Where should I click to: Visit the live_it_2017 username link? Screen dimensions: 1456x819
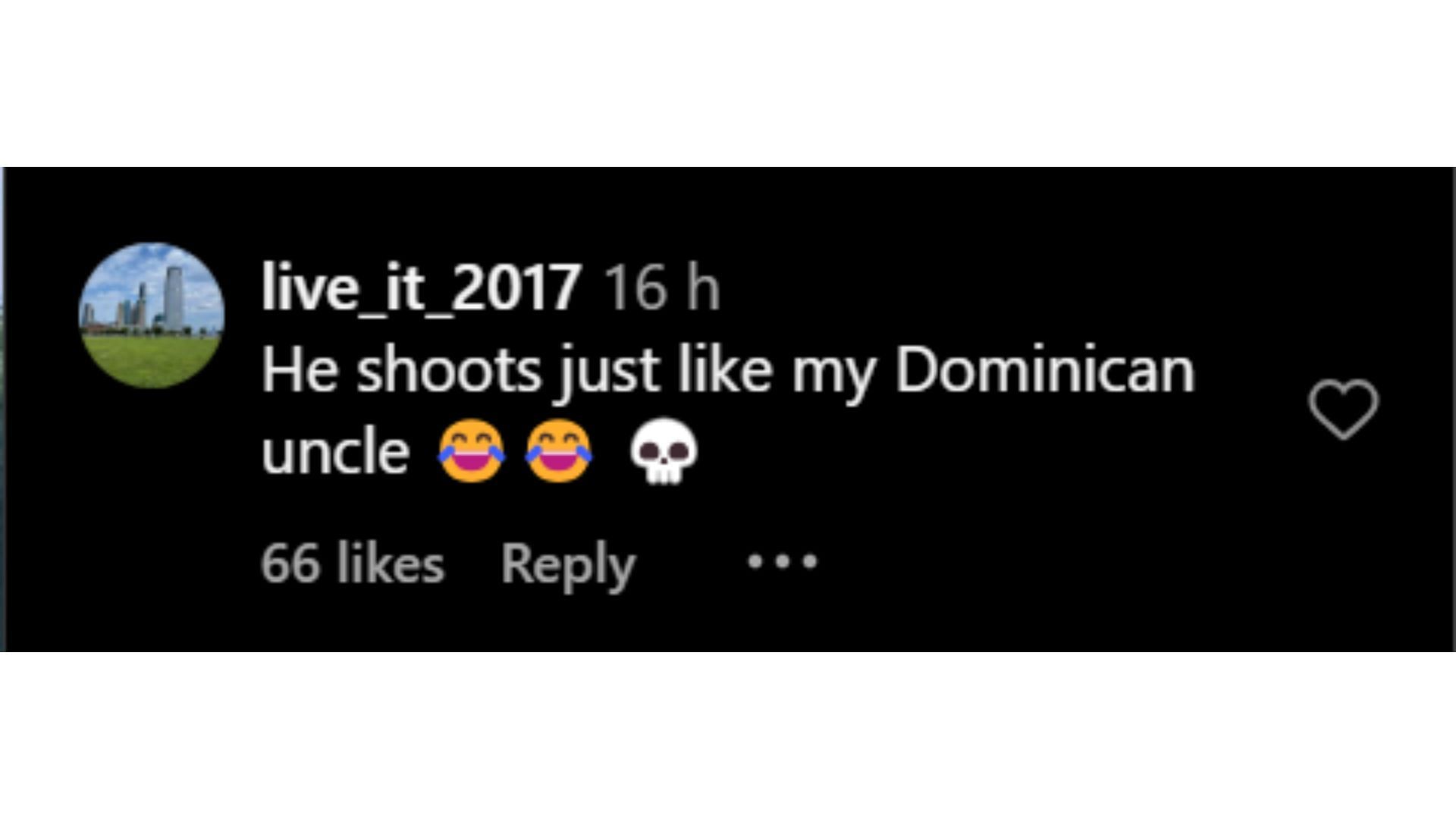(421, 287)
